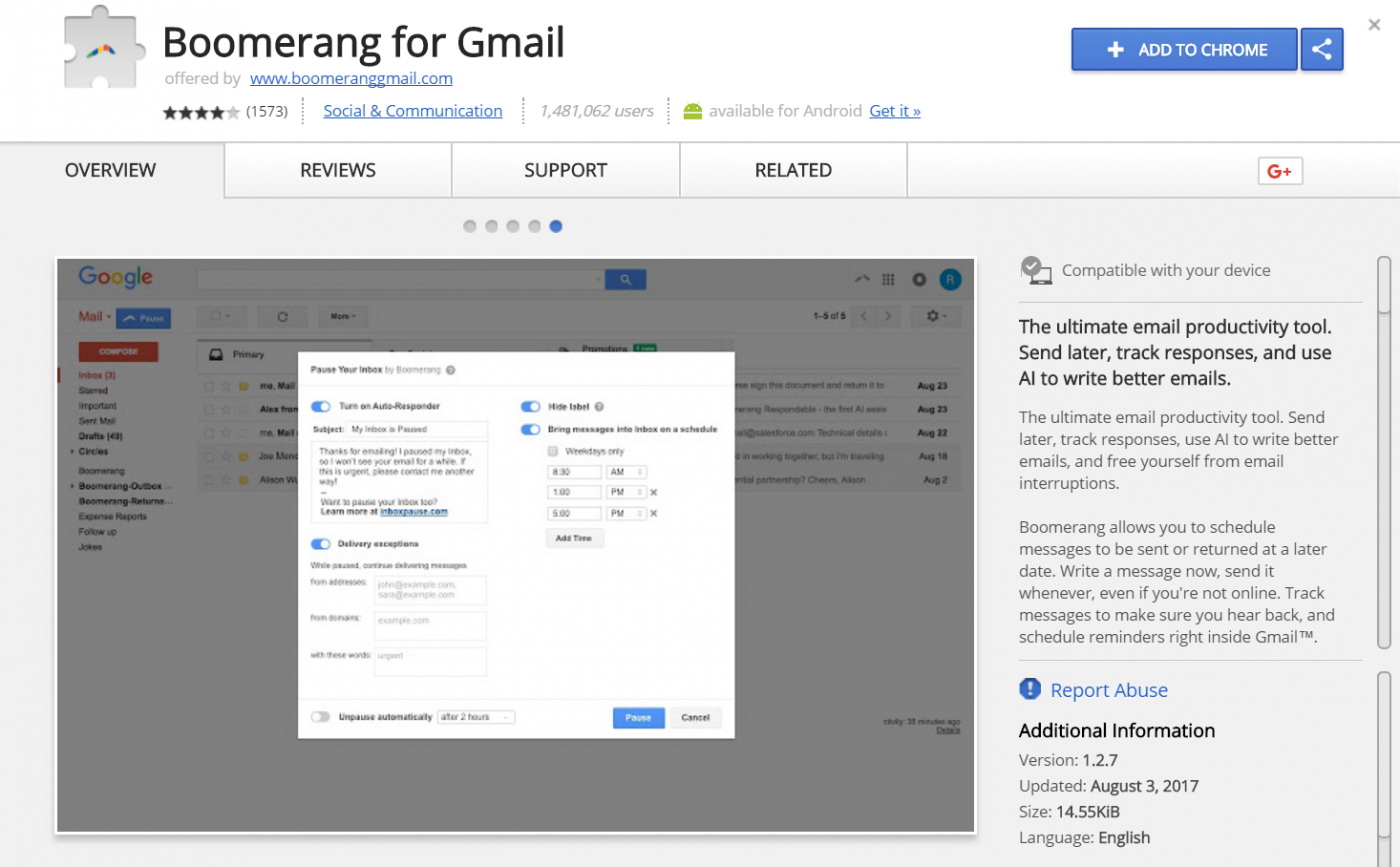The width and height of the screenshot is (1400, 867).
Task: Open the Related tab
Action: point(793,170)
